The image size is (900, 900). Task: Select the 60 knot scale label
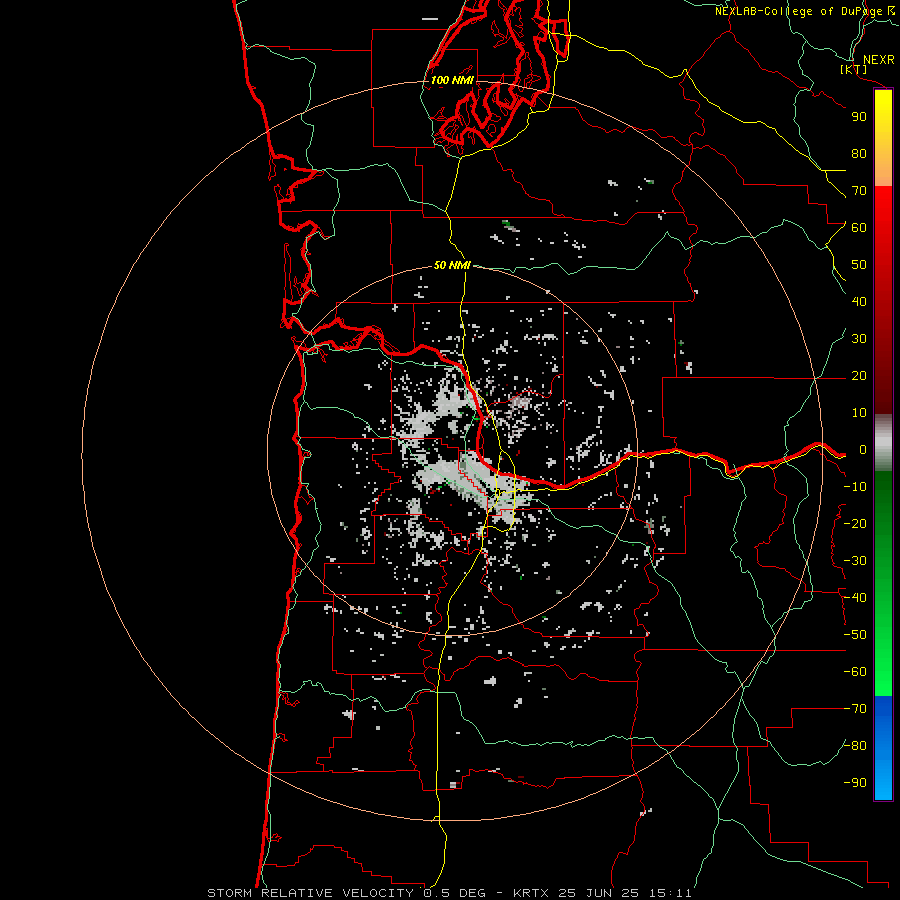pos(859,227)
